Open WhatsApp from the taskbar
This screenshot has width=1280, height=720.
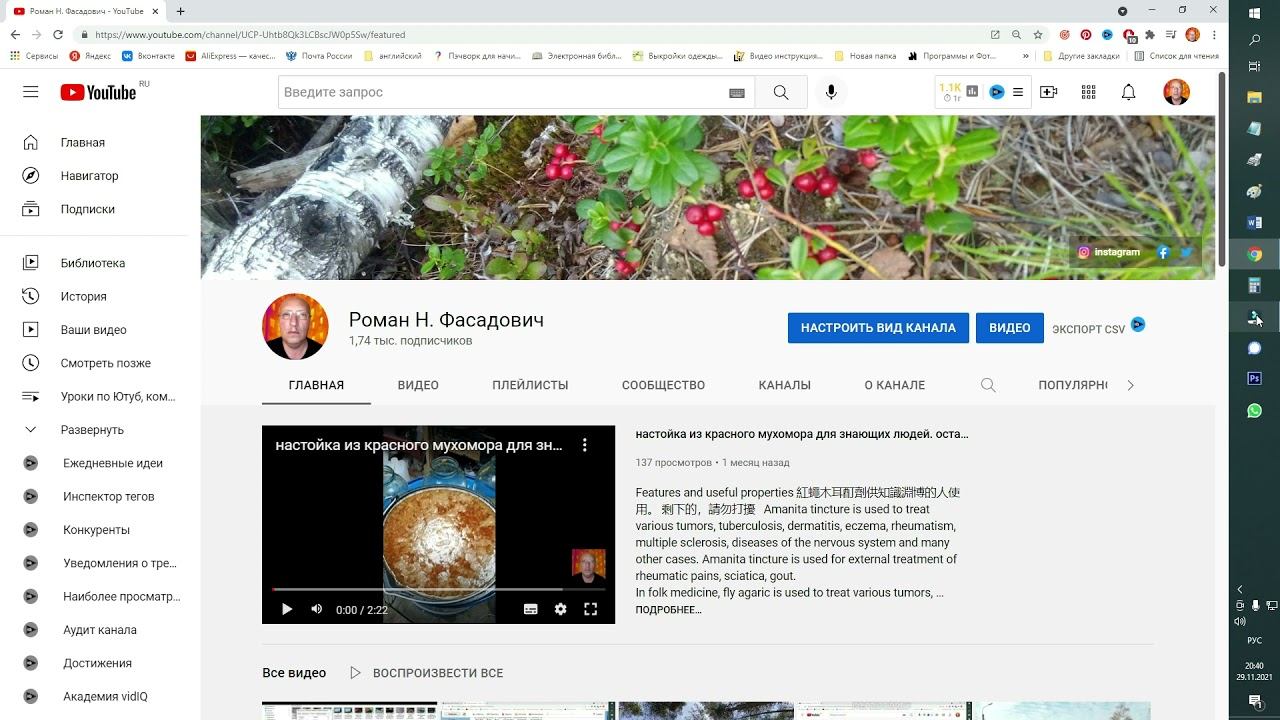pyautogui.click(x=1255, y=411)
